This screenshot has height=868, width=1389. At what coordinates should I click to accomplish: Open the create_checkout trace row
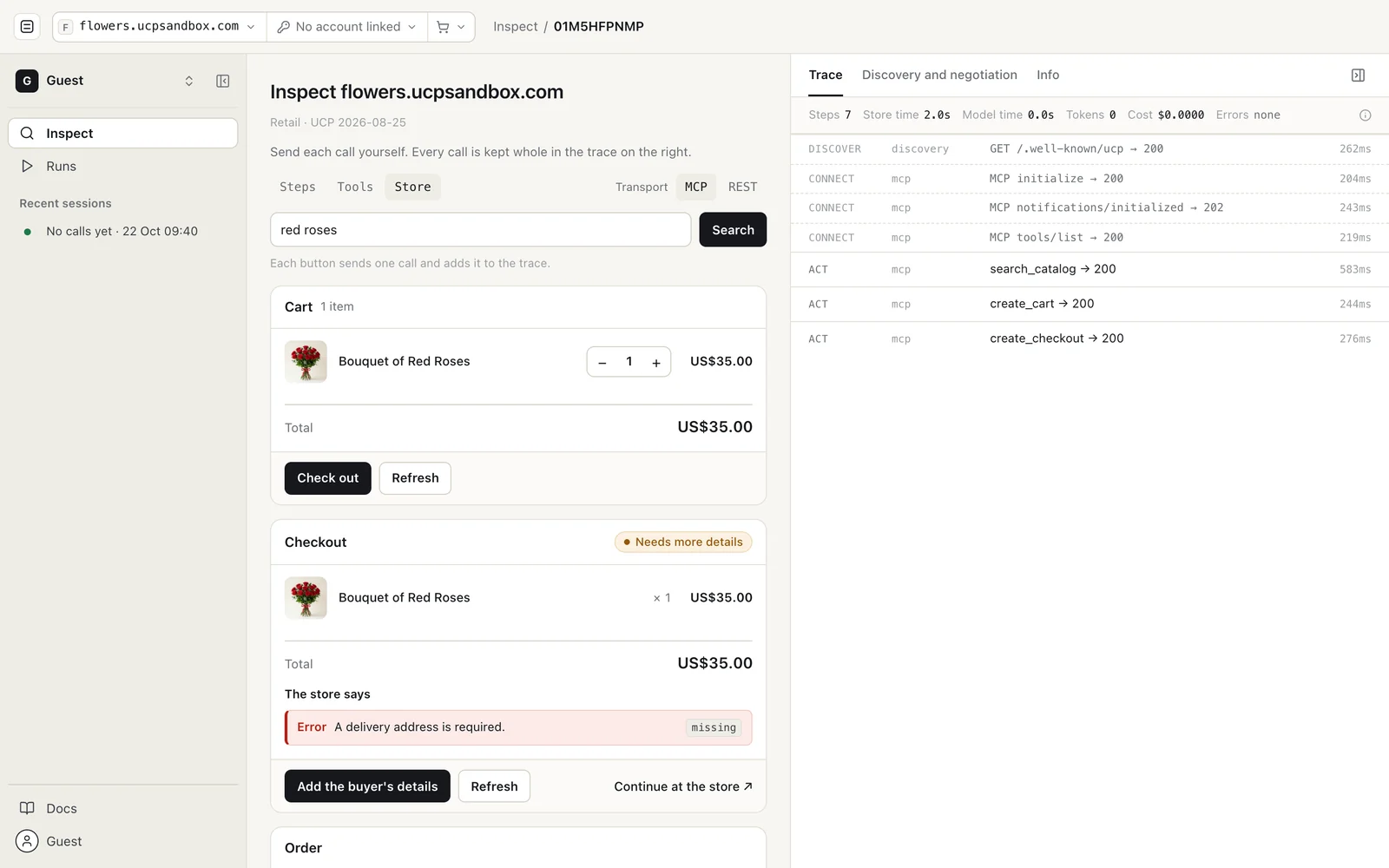tap(1089, 339)
